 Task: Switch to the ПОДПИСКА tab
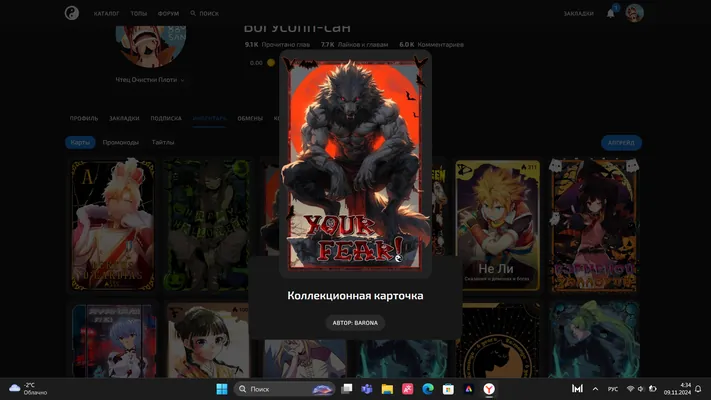[166, 118]
